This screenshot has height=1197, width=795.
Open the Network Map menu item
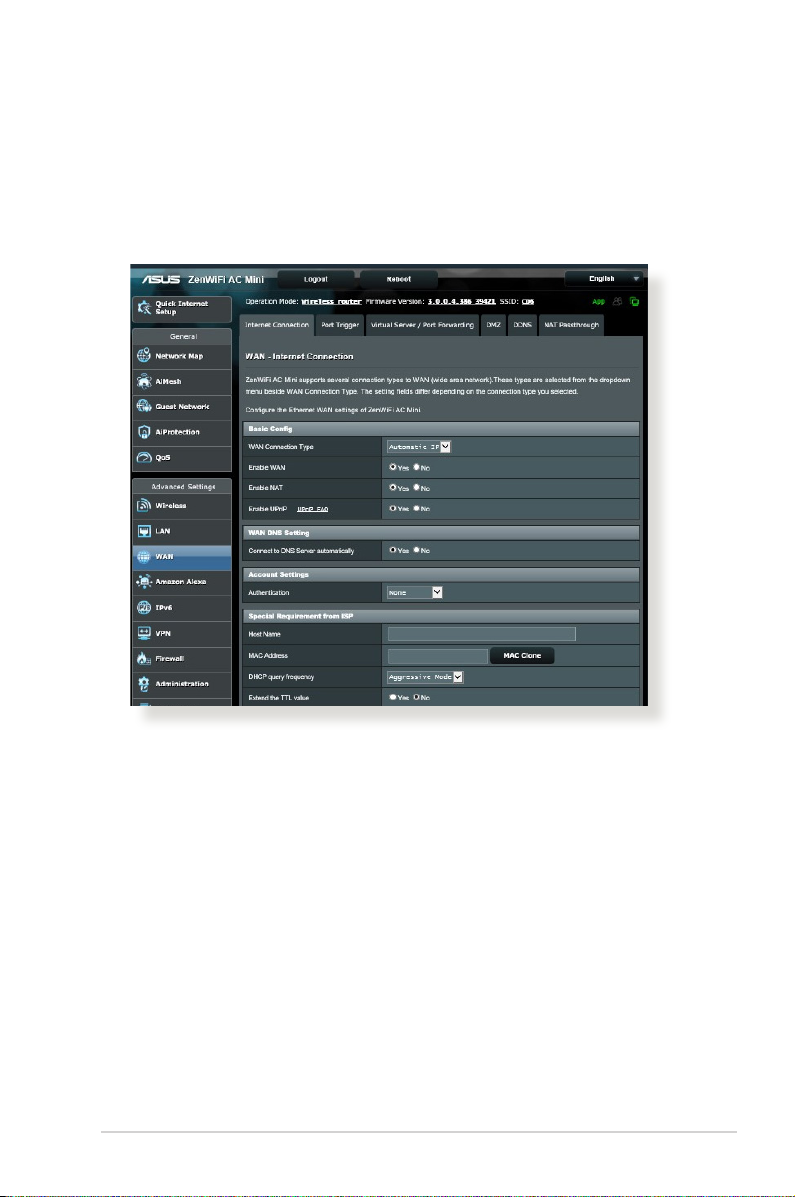[182, 356]
